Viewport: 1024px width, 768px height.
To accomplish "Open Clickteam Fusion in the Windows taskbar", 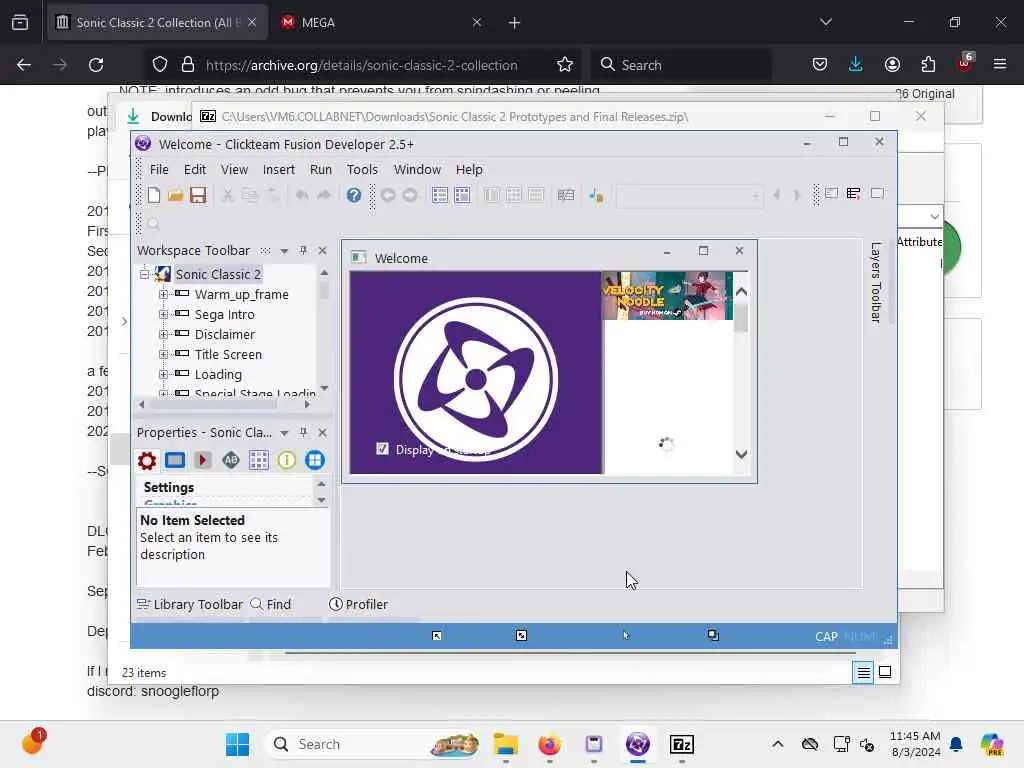I will (637, 744).
